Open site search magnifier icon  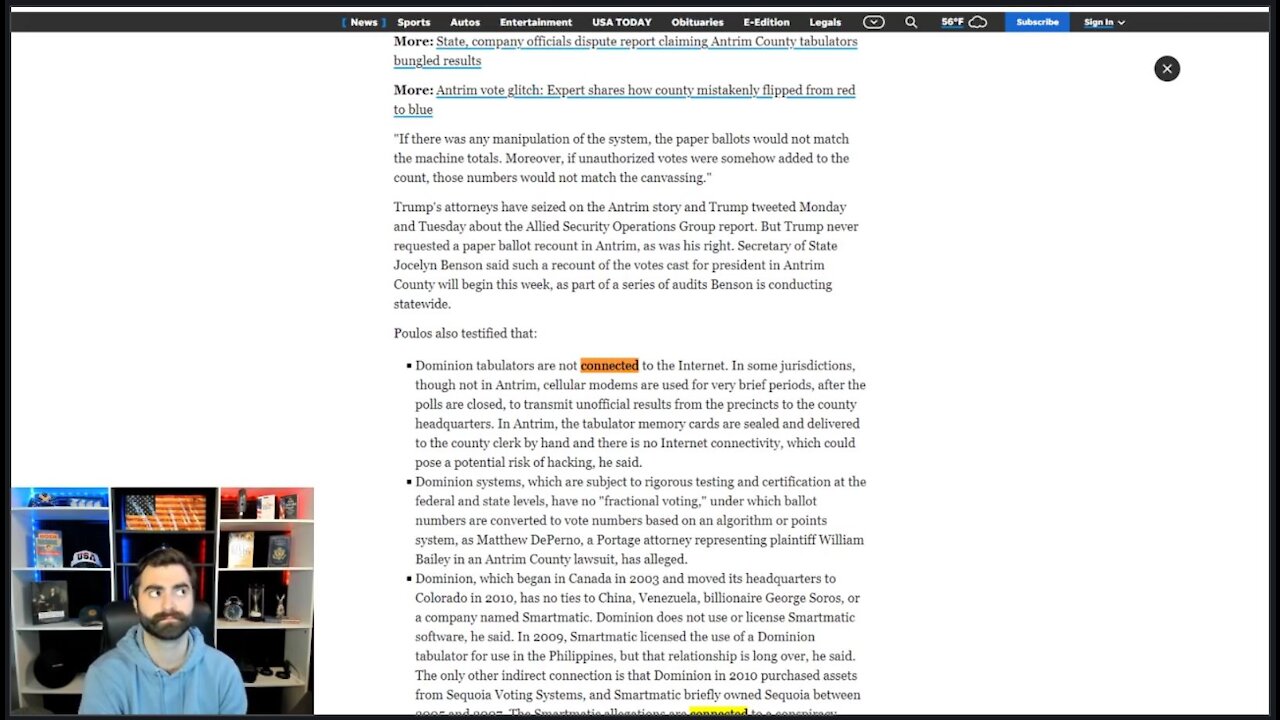click(x=911, y=22)
